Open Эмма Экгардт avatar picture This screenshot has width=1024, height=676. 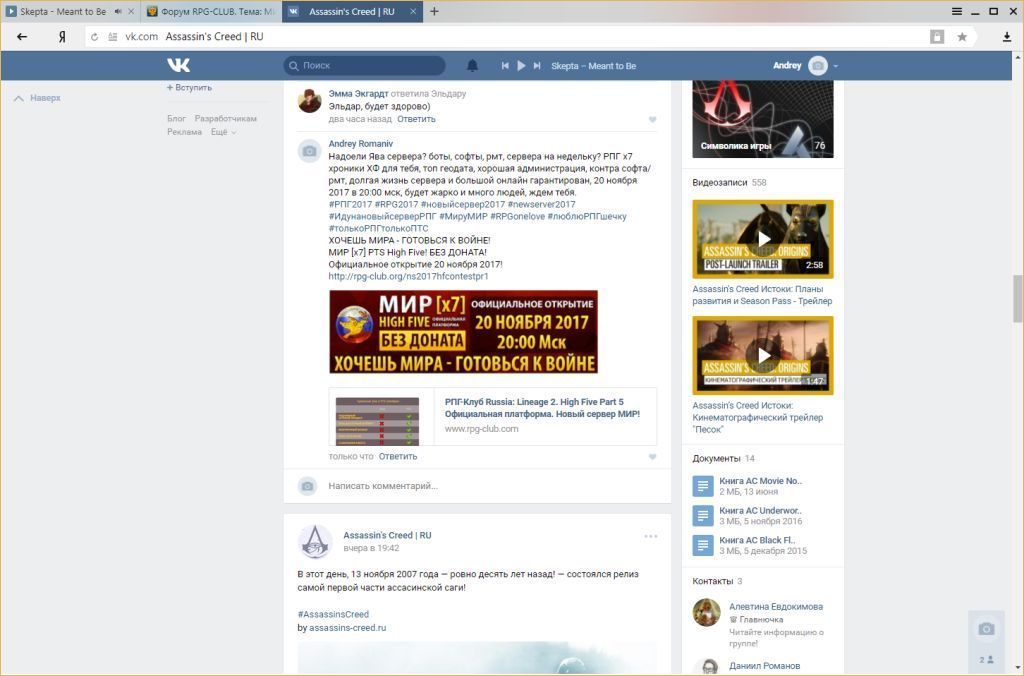310,101
